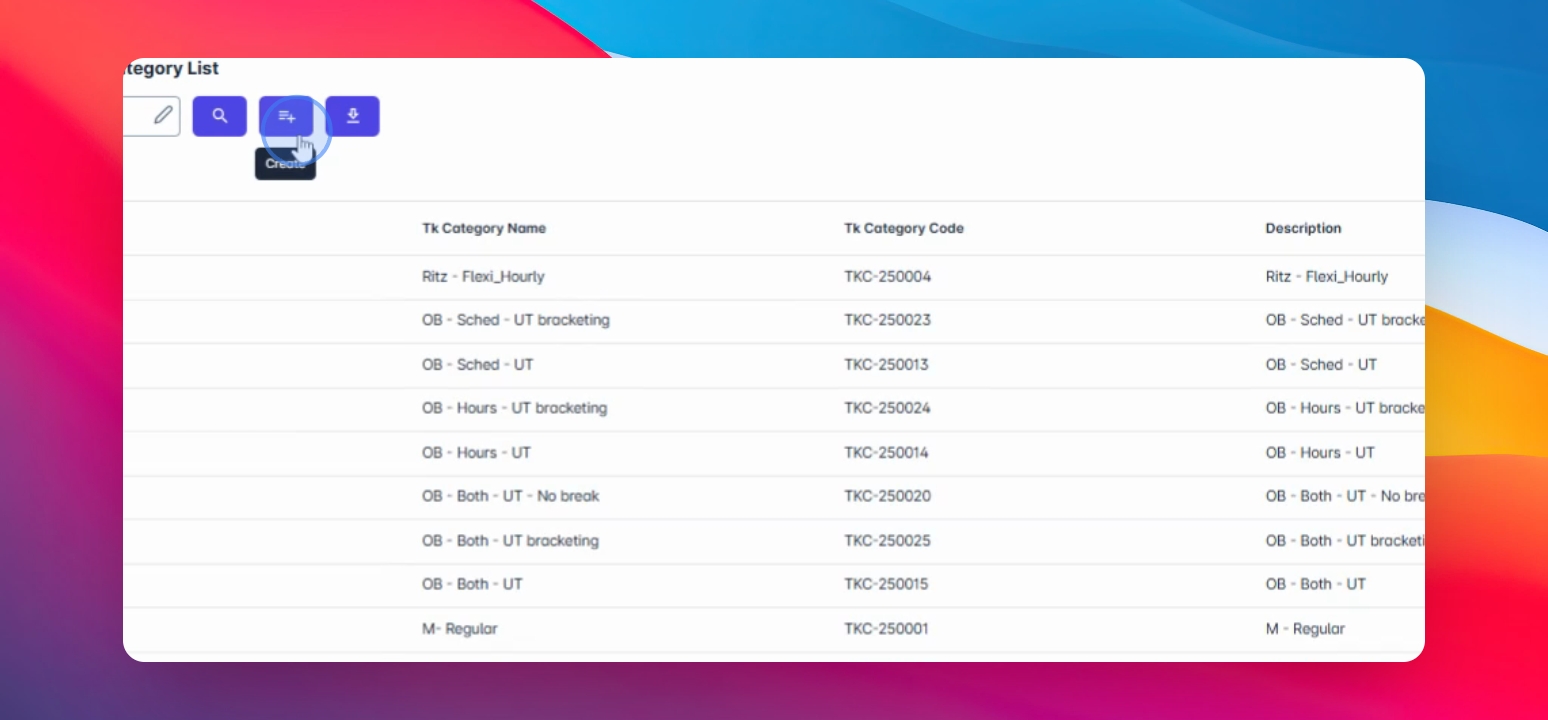Click code TKC-250014
This screenshot has width=1548, height=720.
click(886, 452)
